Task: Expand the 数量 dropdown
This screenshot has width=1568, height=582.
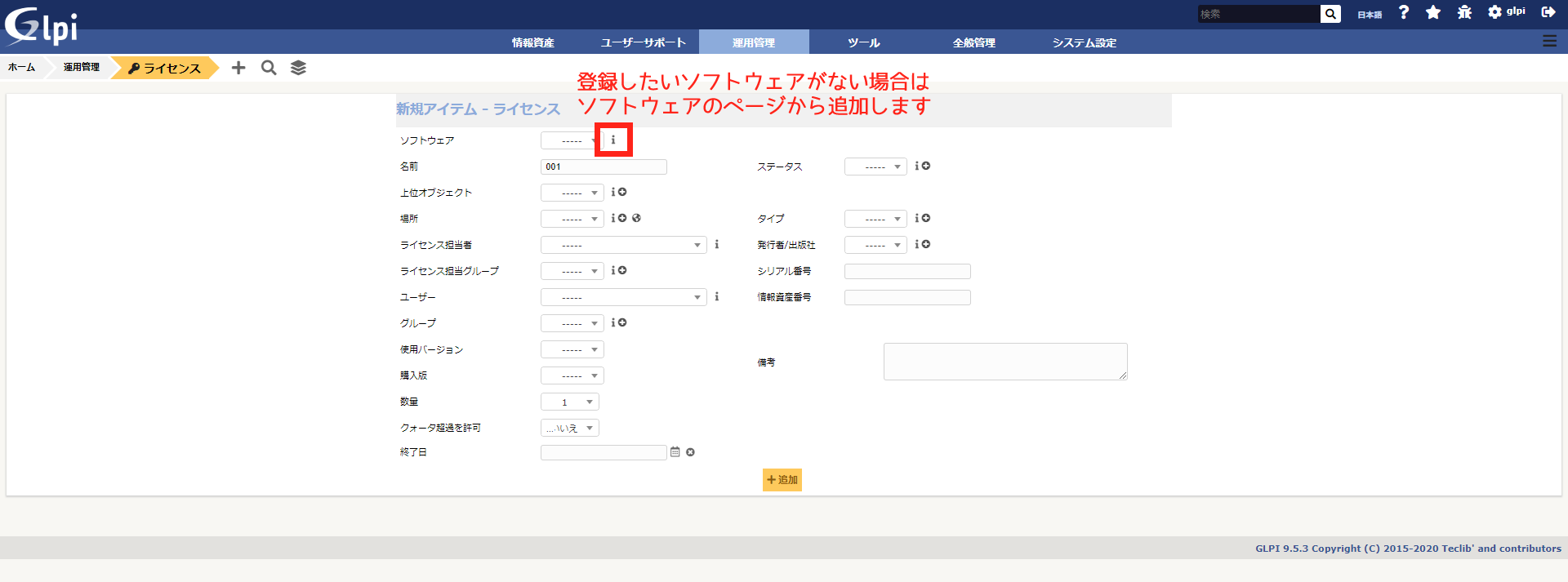Action: 570,402
